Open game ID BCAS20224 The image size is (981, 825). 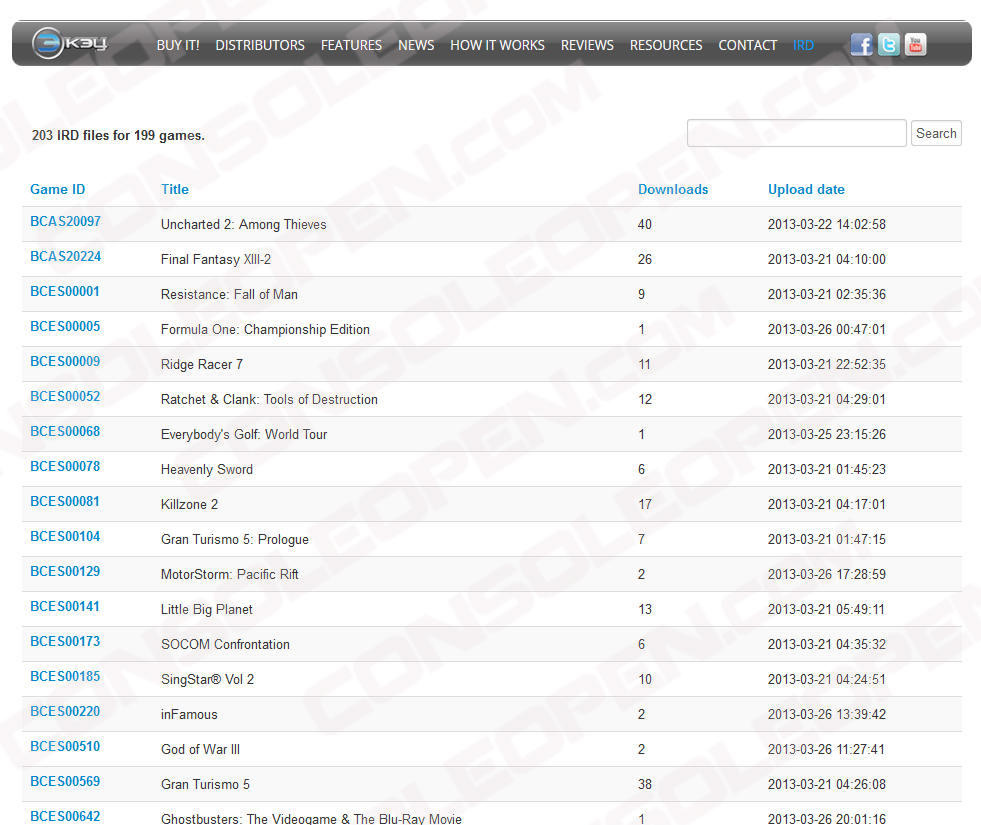pos(65,256)
